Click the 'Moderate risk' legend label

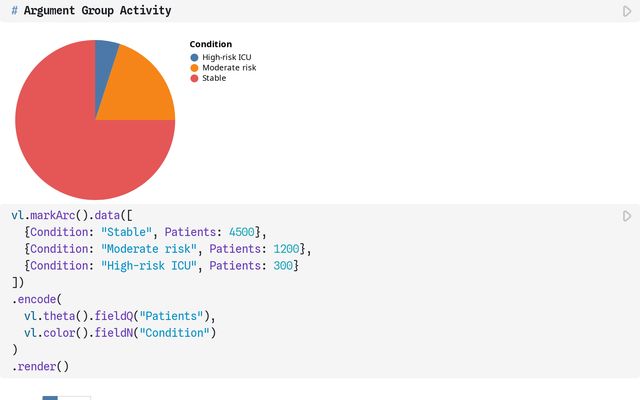(x=229, y=68)
